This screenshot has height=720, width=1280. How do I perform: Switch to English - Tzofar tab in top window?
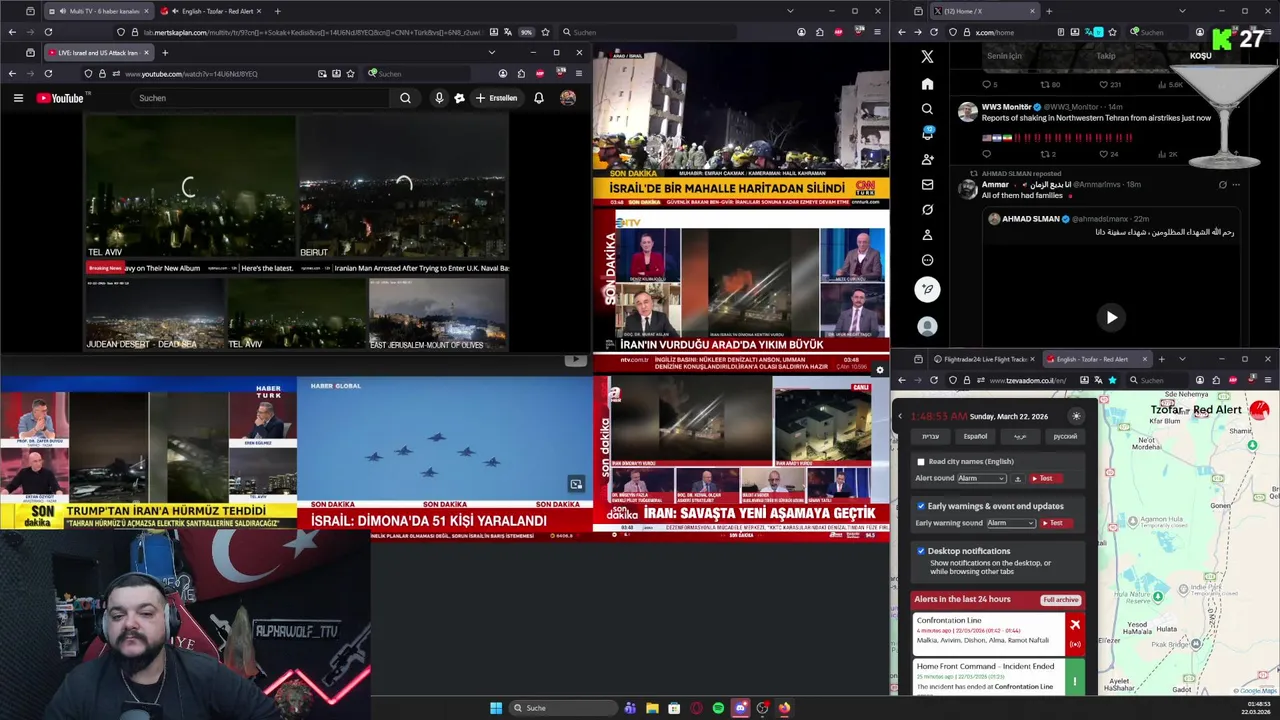(211, 11)
